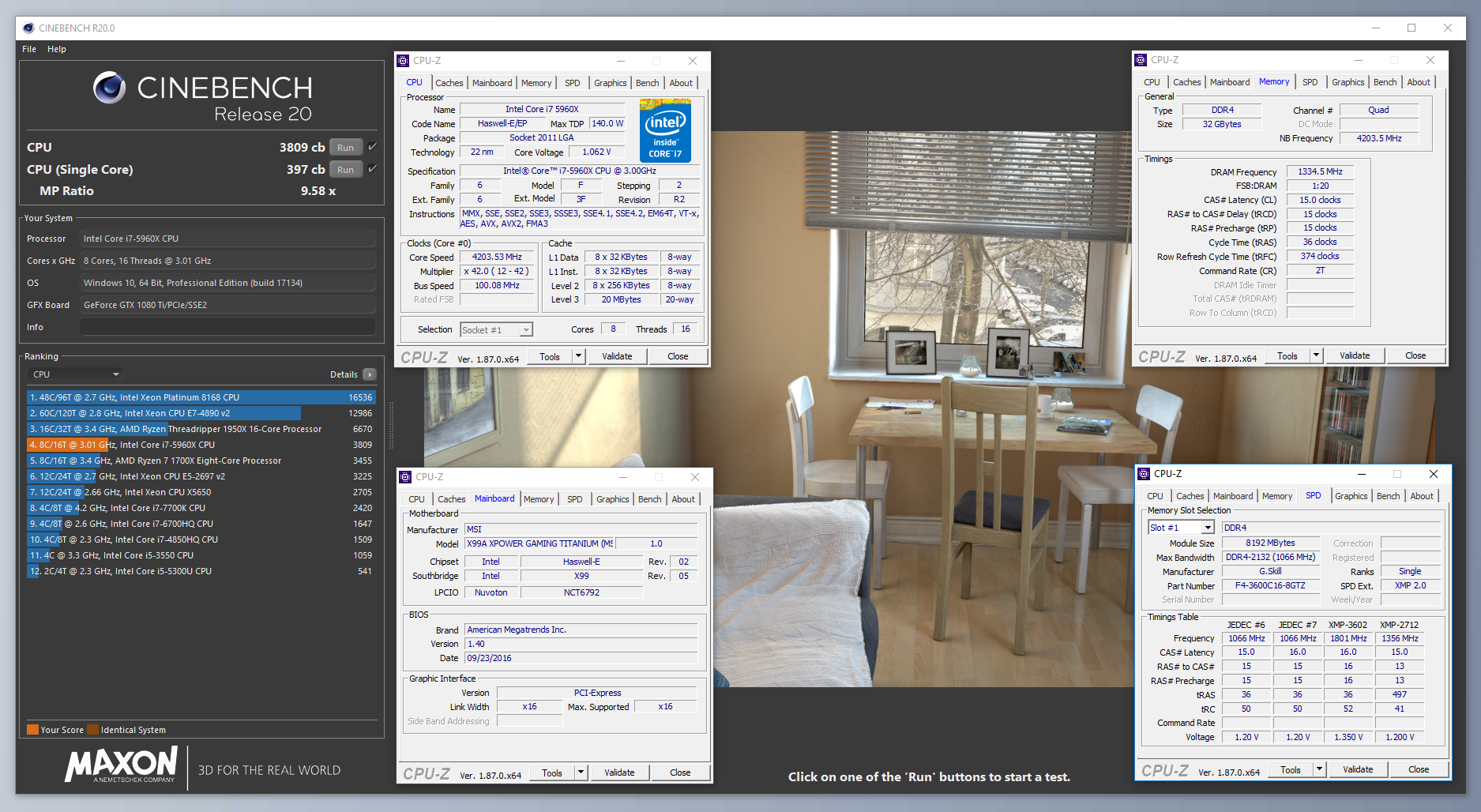Image resolution: width=1481 pixels, height=812 pixels.
Task: Switch to Bench tab in top-middle CPU-Z
Action: 647,83
